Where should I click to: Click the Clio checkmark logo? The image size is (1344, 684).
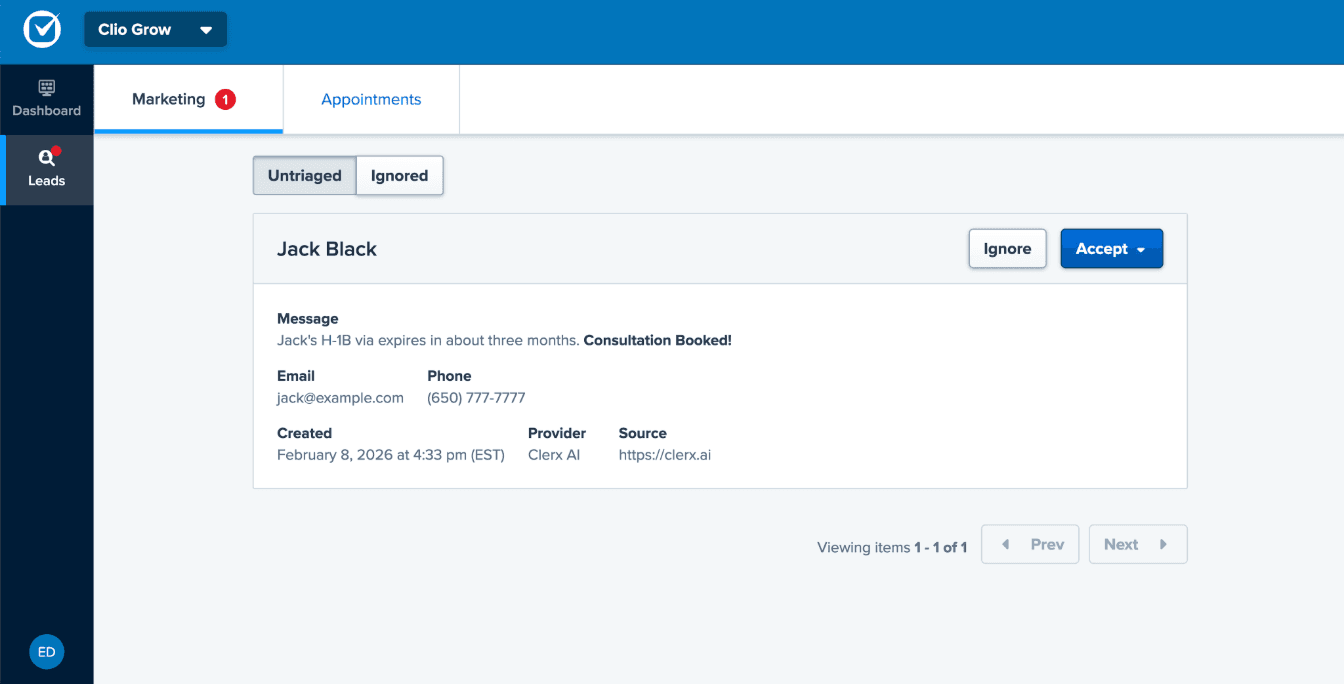pyautogui.click(x=42, y=30)
